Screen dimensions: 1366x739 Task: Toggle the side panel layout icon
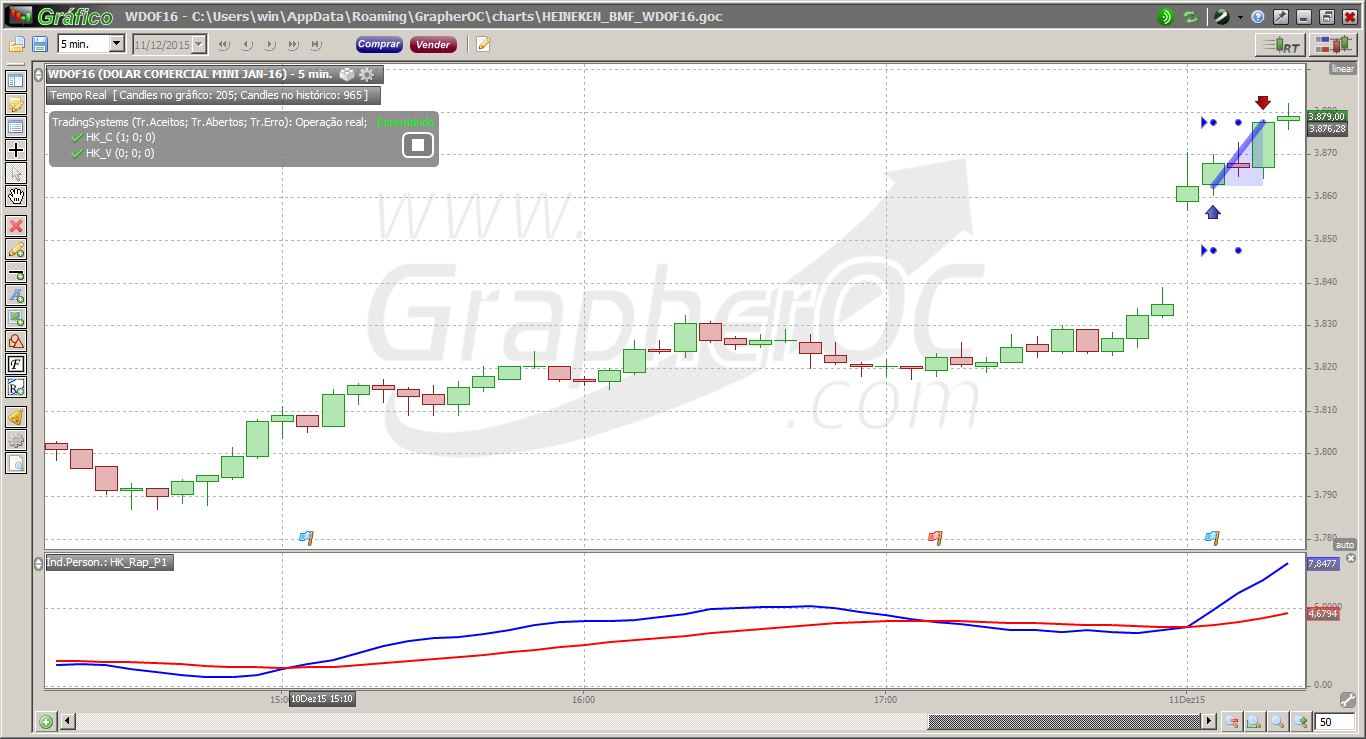click(16, 81)
